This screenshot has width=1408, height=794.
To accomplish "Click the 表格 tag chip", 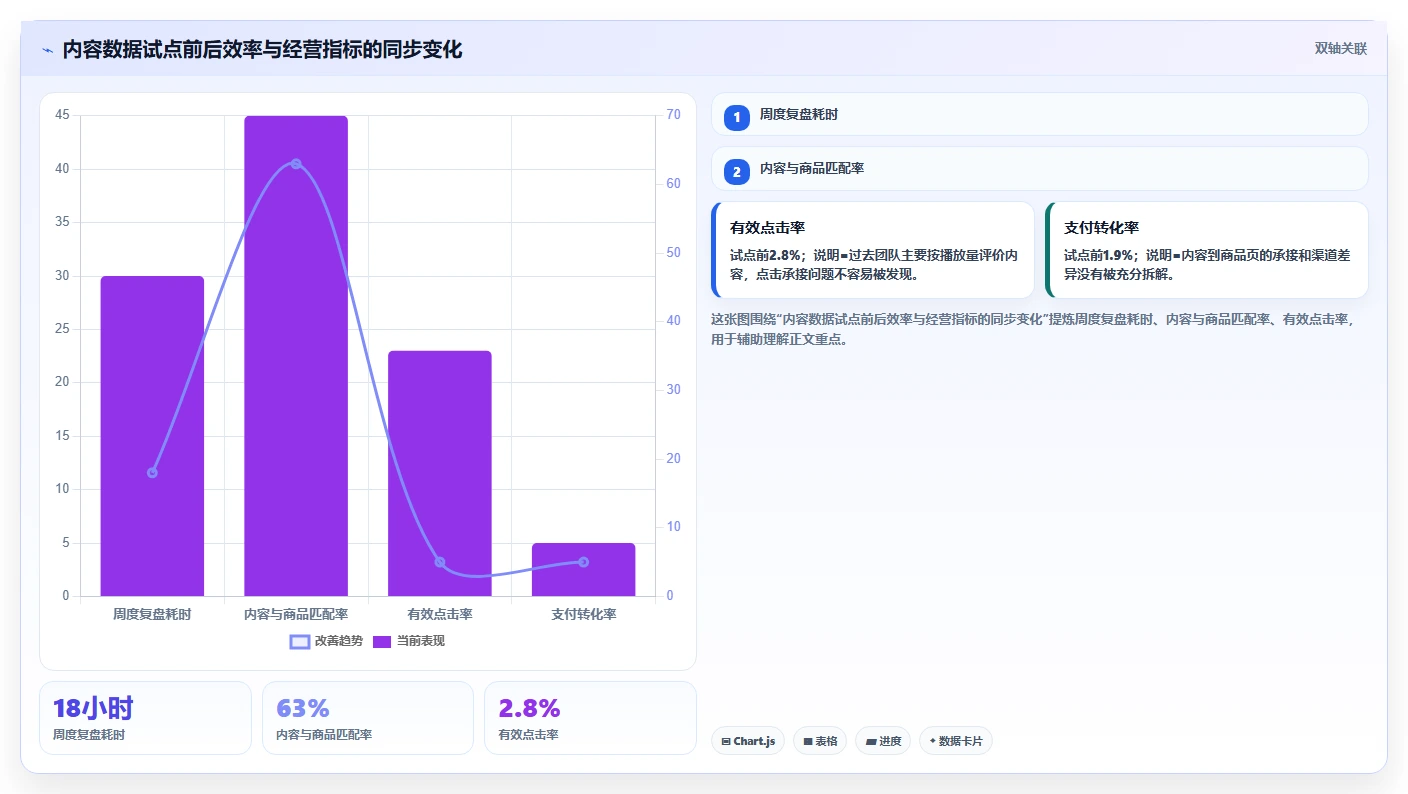I will tap(820, 741).
